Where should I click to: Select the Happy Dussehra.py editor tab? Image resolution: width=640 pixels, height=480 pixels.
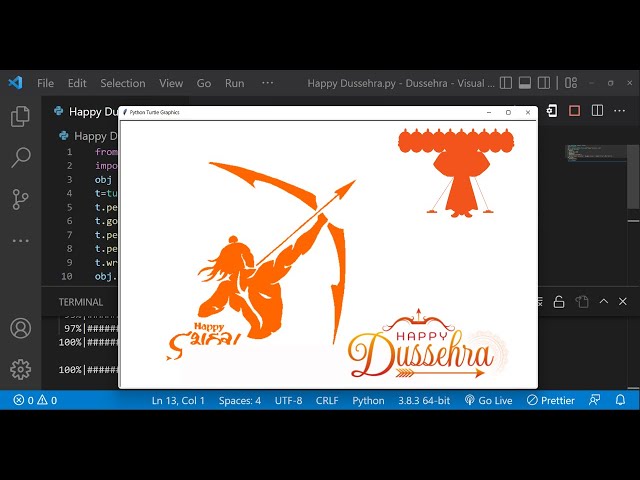point(85,111)
